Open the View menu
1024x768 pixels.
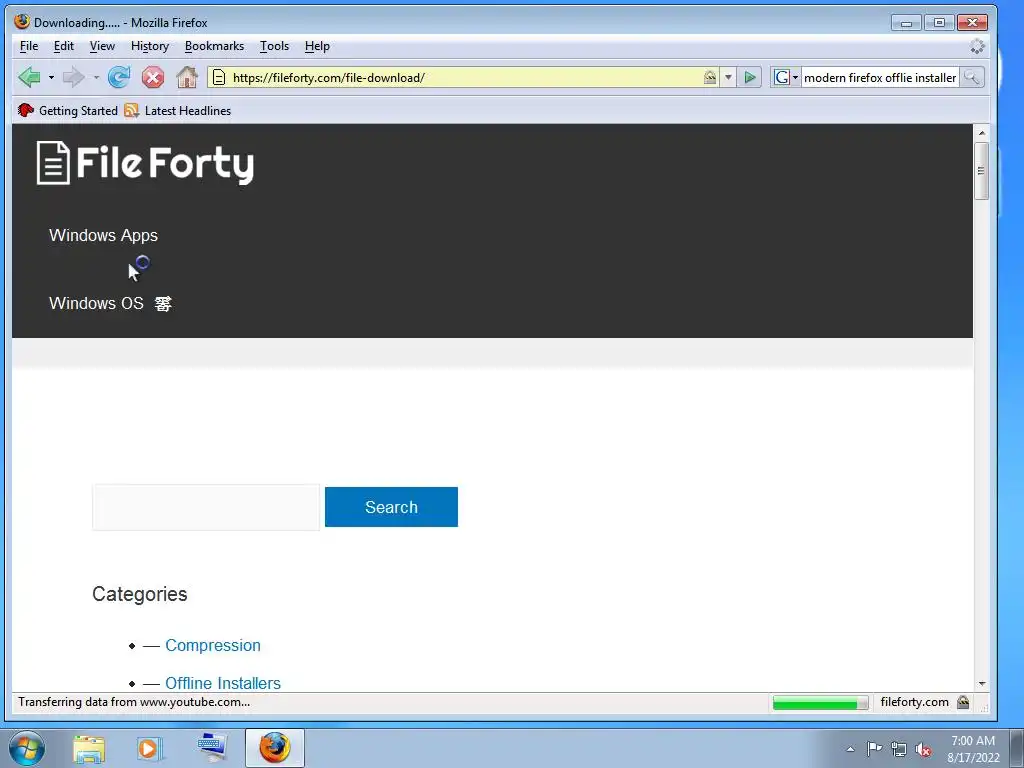[x=102, y=46]
